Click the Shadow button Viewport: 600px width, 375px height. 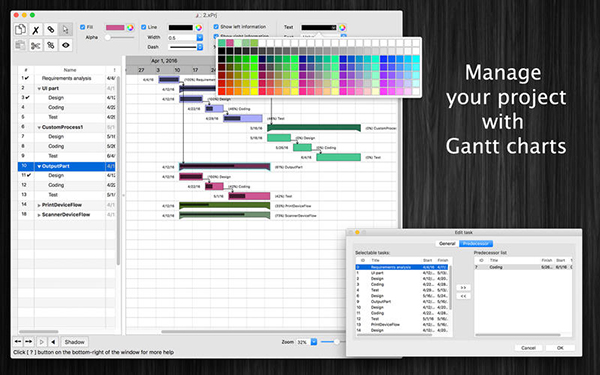tap(75, 342)
